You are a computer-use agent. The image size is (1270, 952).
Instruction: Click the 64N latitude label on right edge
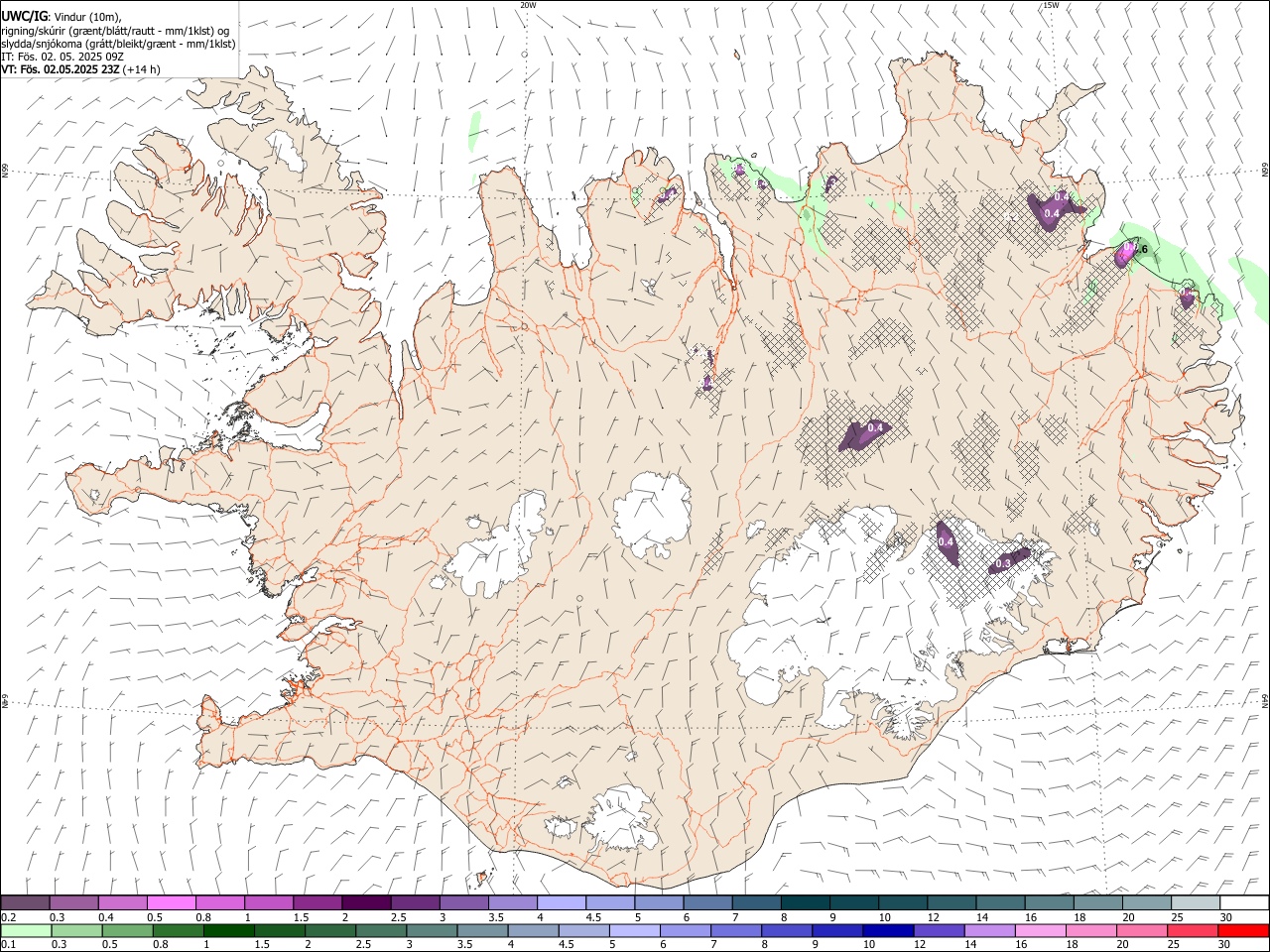point(1265,701)
